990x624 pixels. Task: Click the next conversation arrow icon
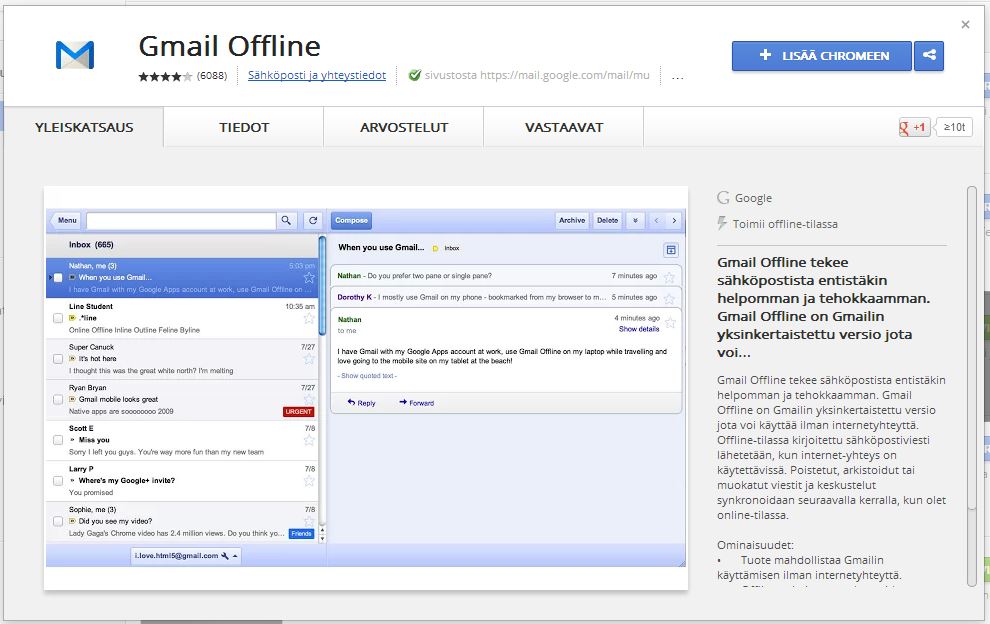point(674,221)
